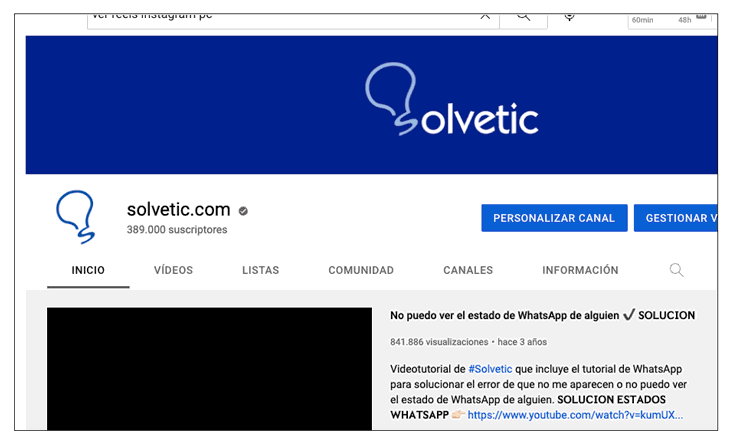Switch to the Vídeos tab
The width and height of the screenshot is (730, 442).
173,270
